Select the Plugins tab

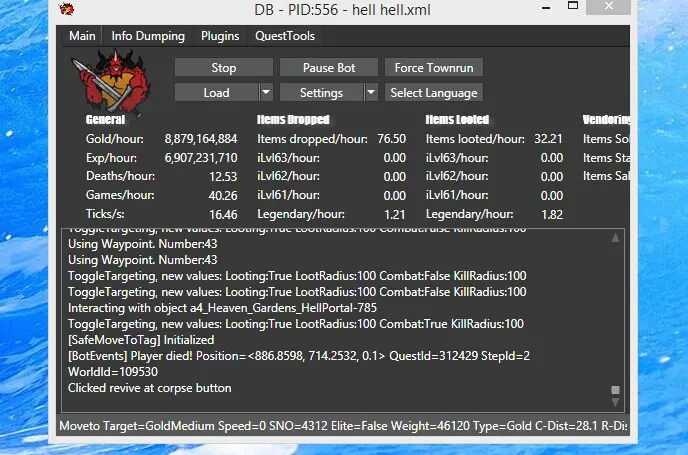(220, 36)
